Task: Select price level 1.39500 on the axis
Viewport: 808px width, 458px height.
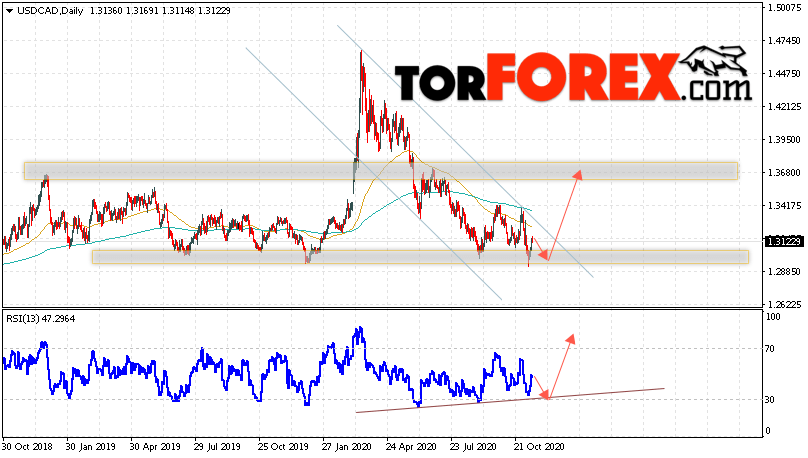Action: [784, 140]
